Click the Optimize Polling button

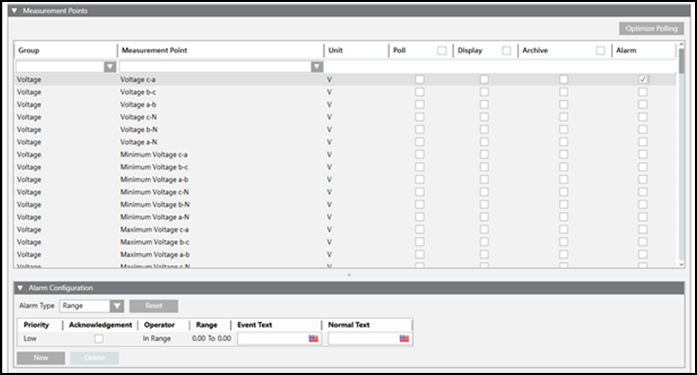pyautogui.click(x=652, y=28)
